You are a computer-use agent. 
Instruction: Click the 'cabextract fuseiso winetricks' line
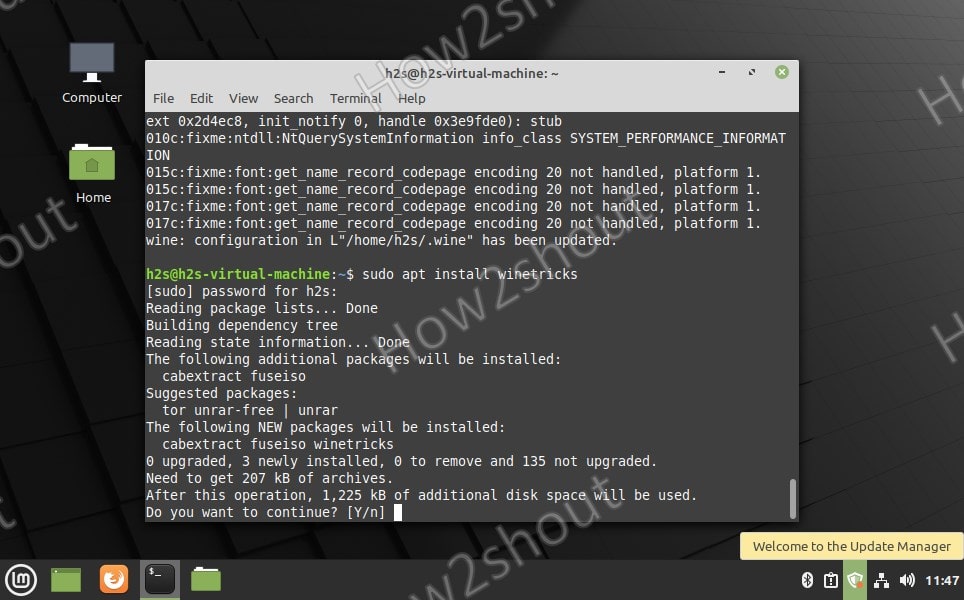click(x=278, y=444)
